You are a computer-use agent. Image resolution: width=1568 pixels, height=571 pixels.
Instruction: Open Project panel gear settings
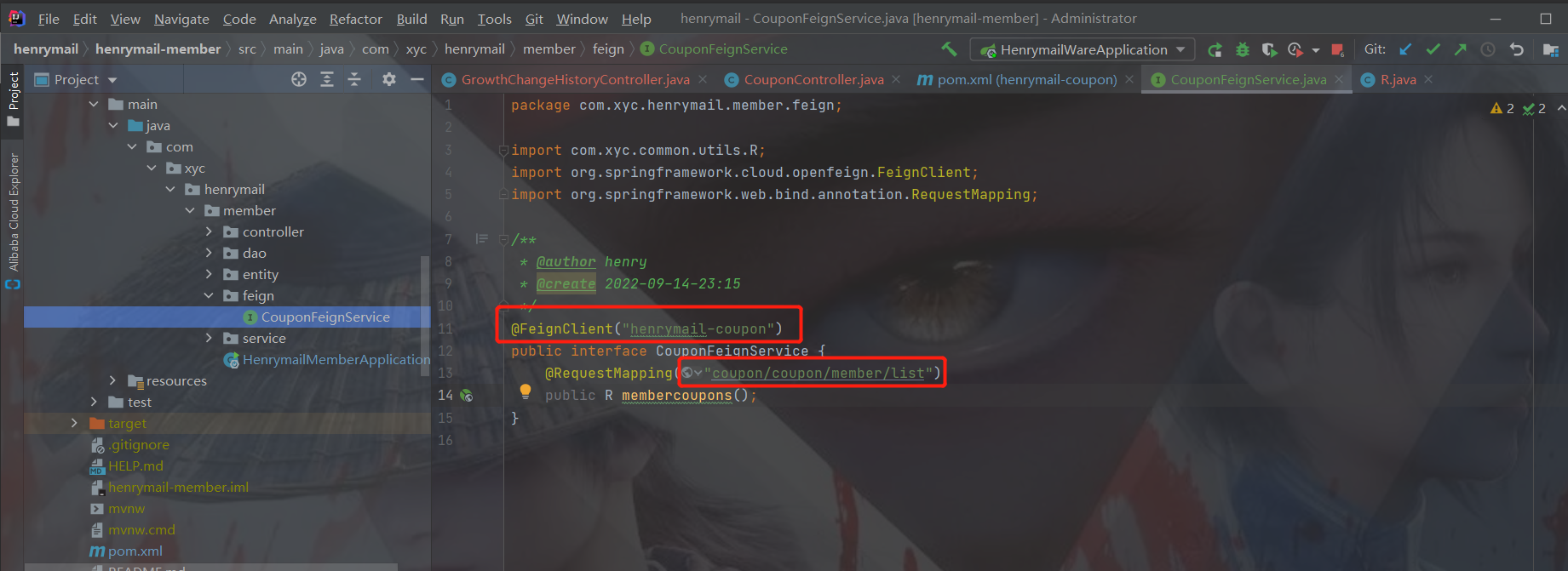(389, 79)
